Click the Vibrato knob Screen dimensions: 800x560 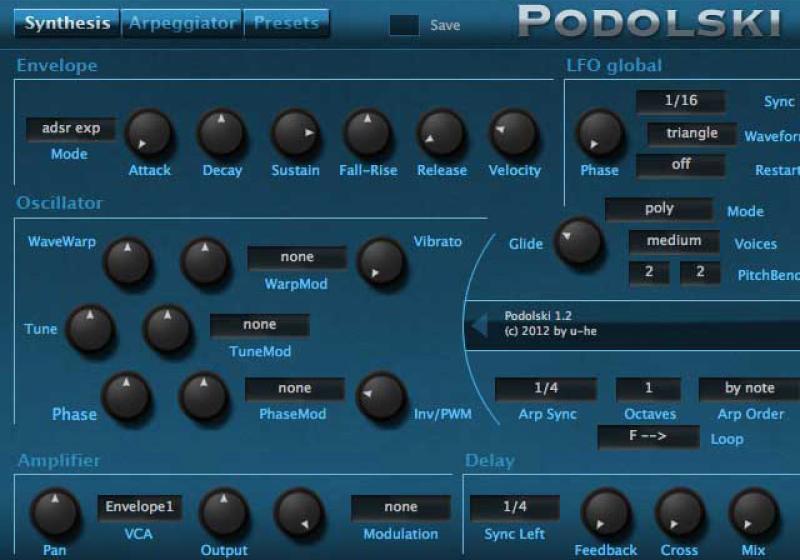(x=382, y=262)
